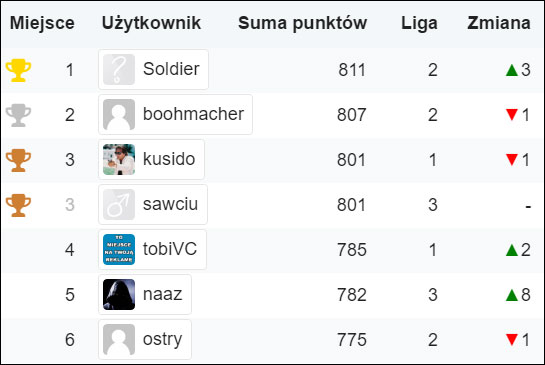Click naaz's dark hooded avatar

tap(119, 294)
